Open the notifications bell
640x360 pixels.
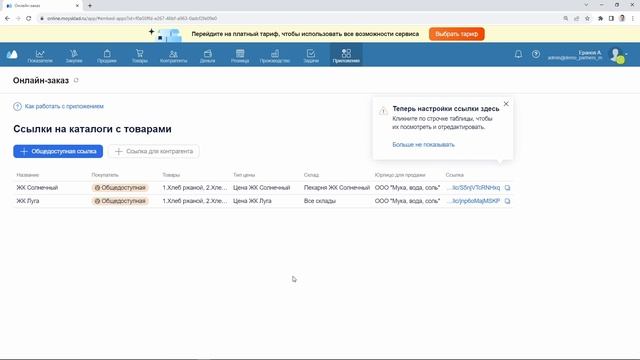click(518, 54)
